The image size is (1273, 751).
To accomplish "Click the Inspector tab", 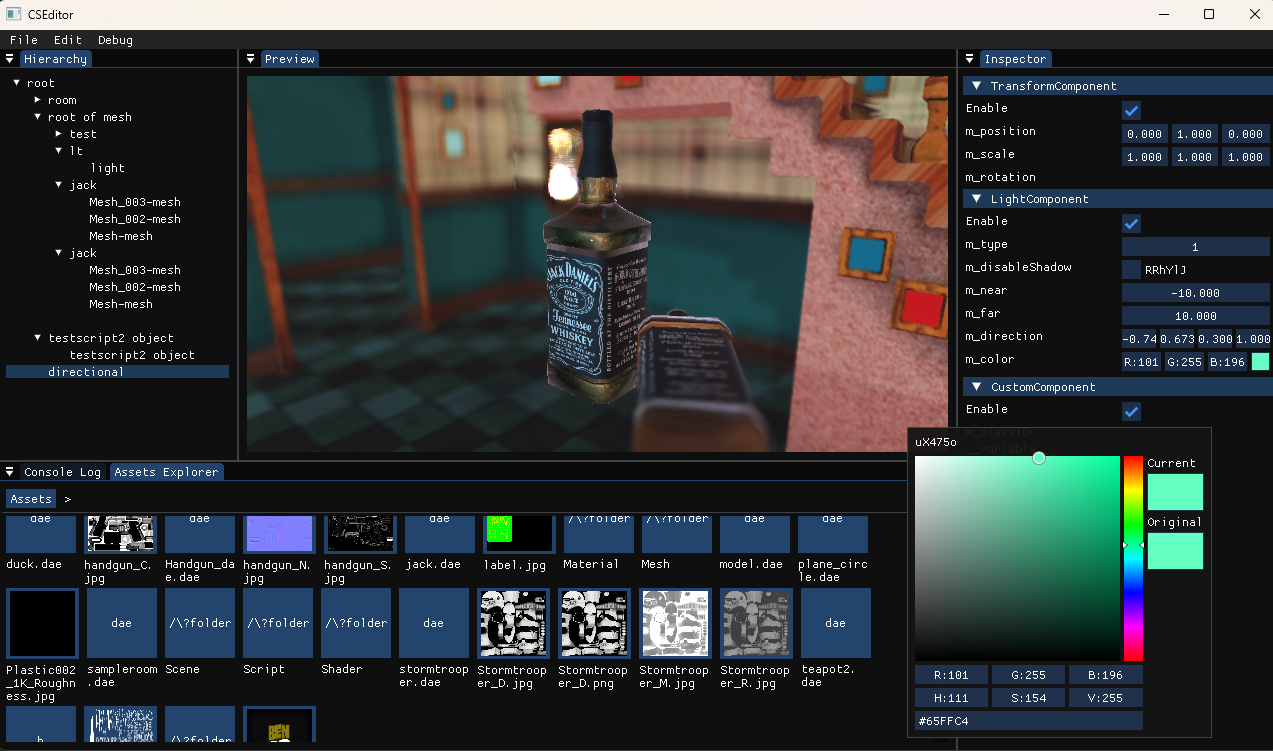I will pyautogui.click(x=1015, y=59).
